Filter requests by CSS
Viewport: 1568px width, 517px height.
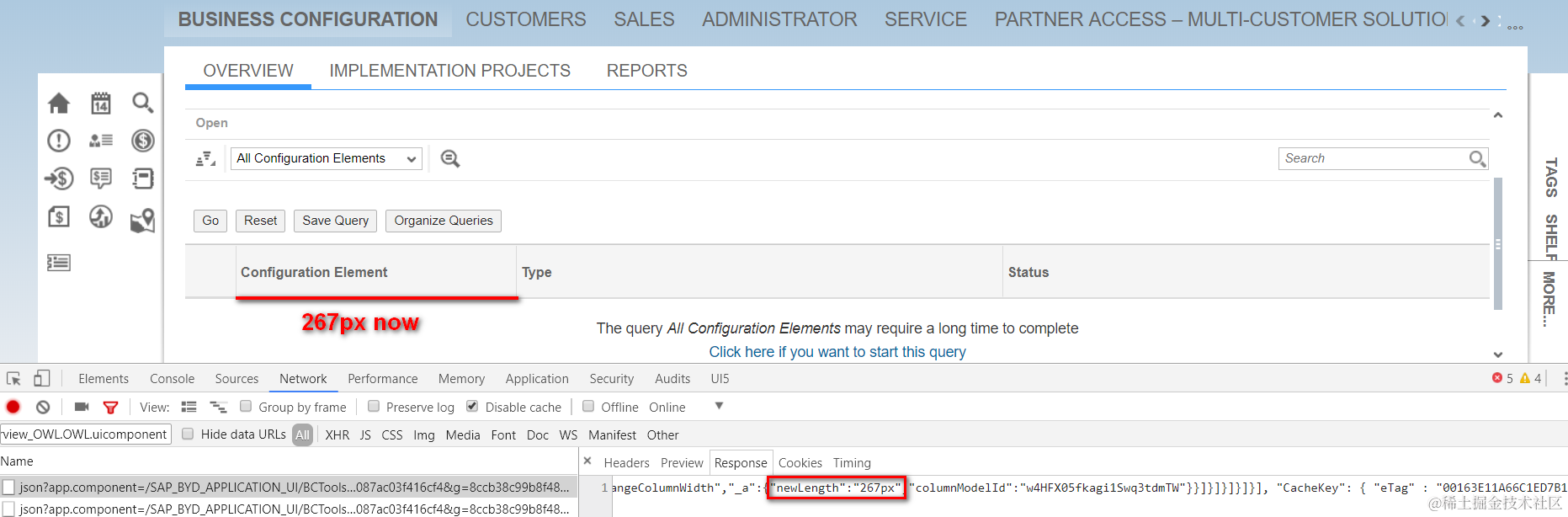pyautogui.click(x=392, y=435)
